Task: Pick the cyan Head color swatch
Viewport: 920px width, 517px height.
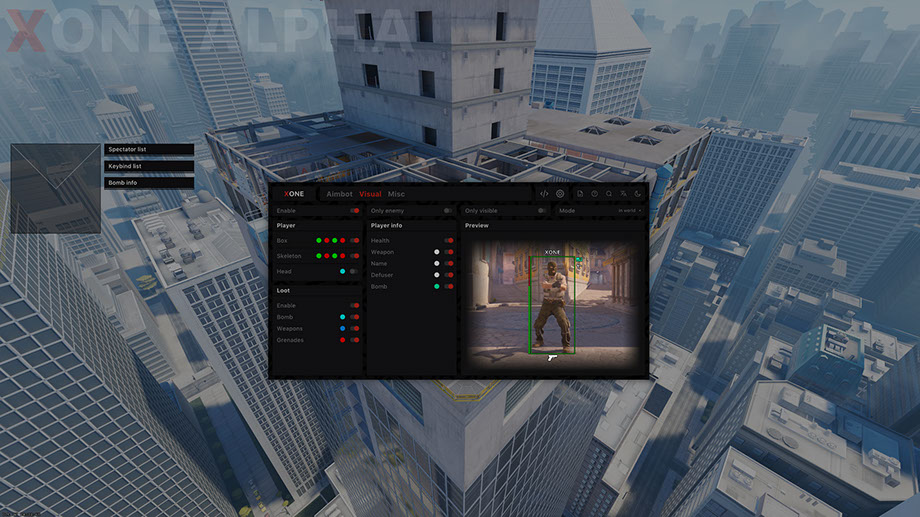Action: pyautogui.click(x=342, y=271)
